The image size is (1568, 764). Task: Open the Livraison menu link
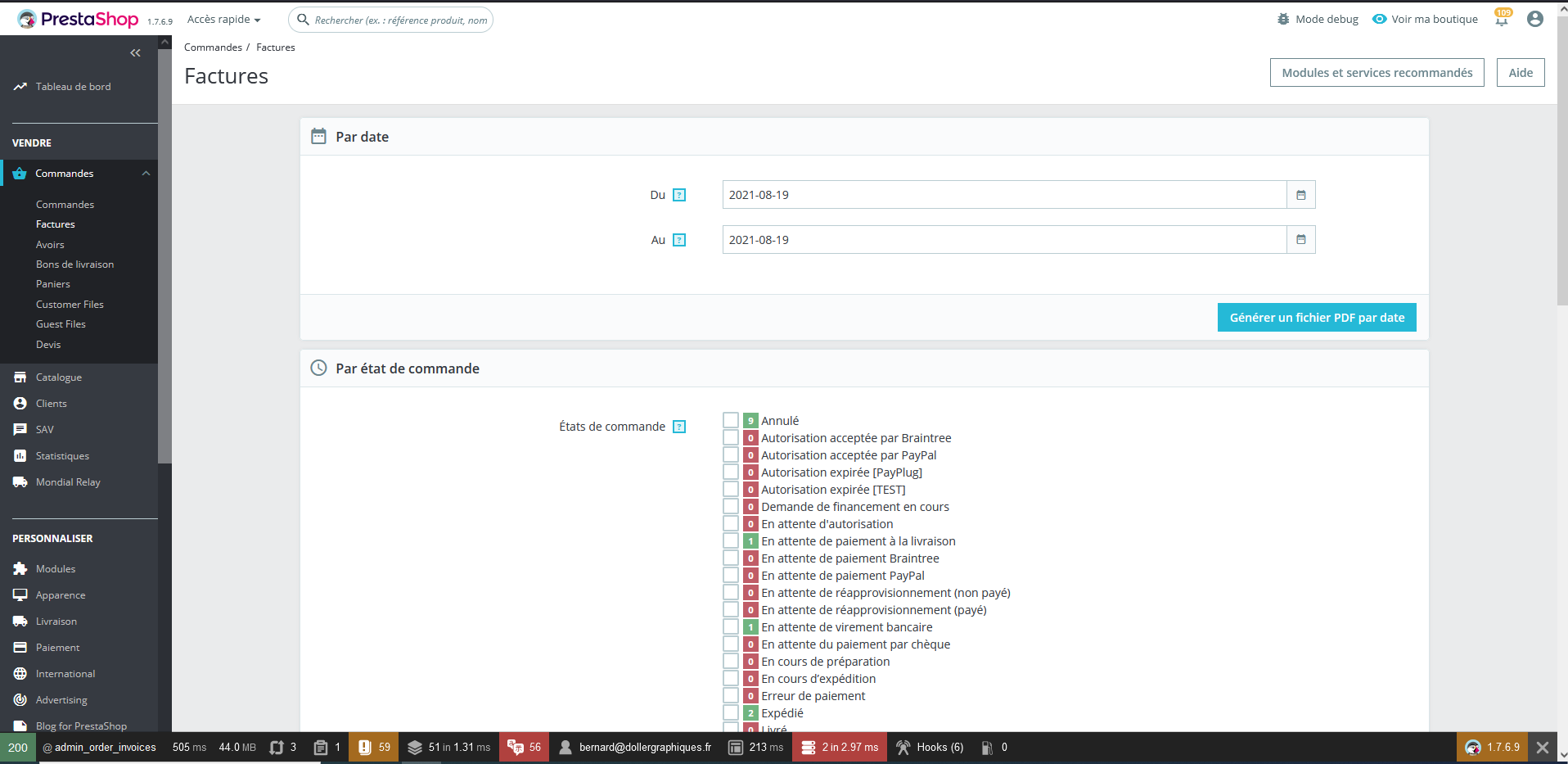tap(56, 622)
